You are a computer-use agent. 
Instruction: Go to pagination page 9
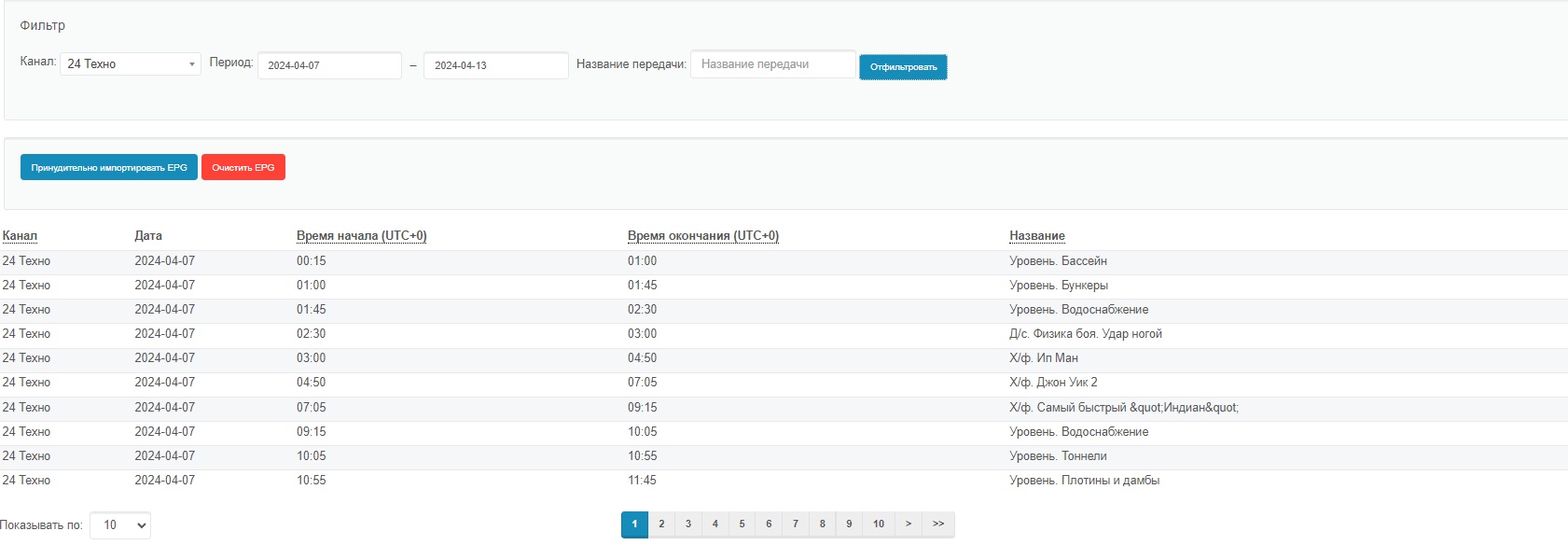(x=849, y=524)
